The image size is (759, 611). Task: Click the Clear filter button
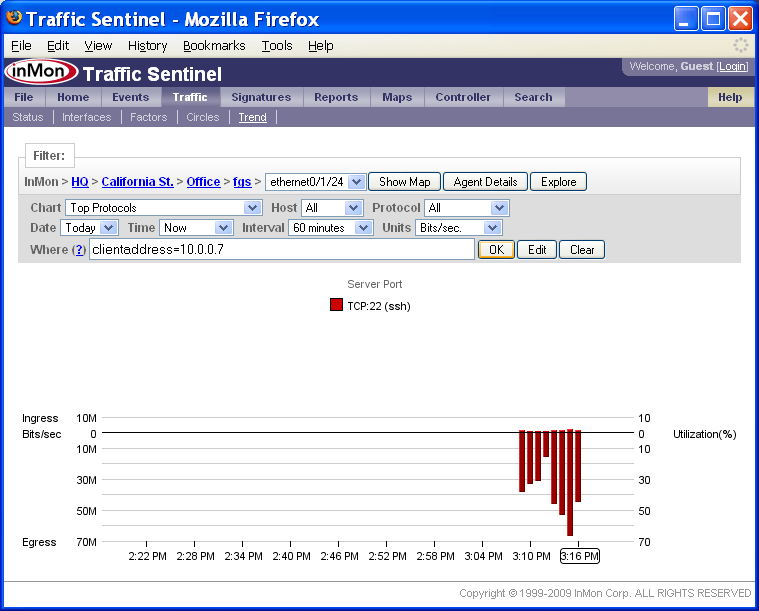582,250
